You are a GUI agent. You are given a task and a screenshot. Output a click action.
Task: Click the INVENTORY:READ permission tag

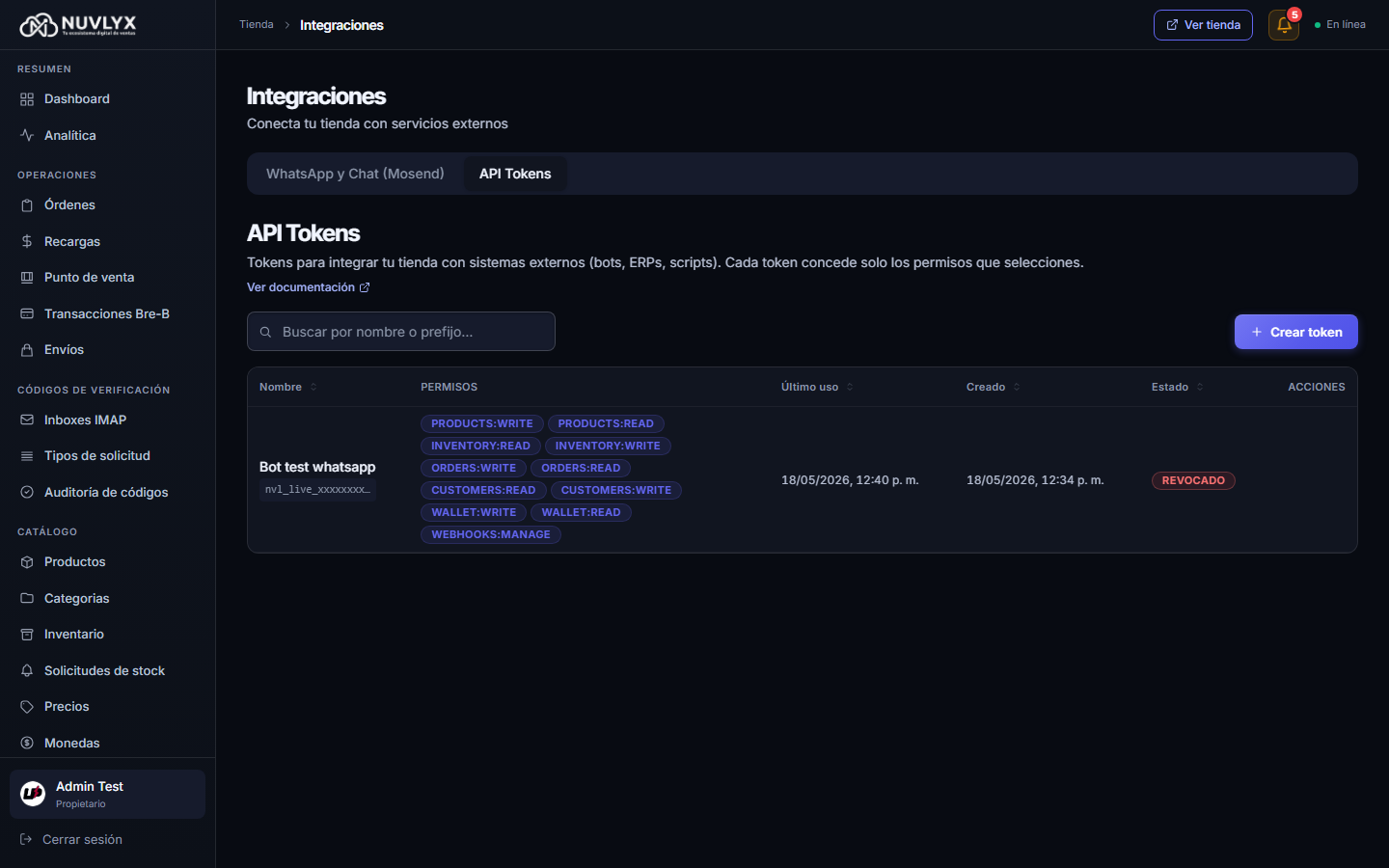480,446
